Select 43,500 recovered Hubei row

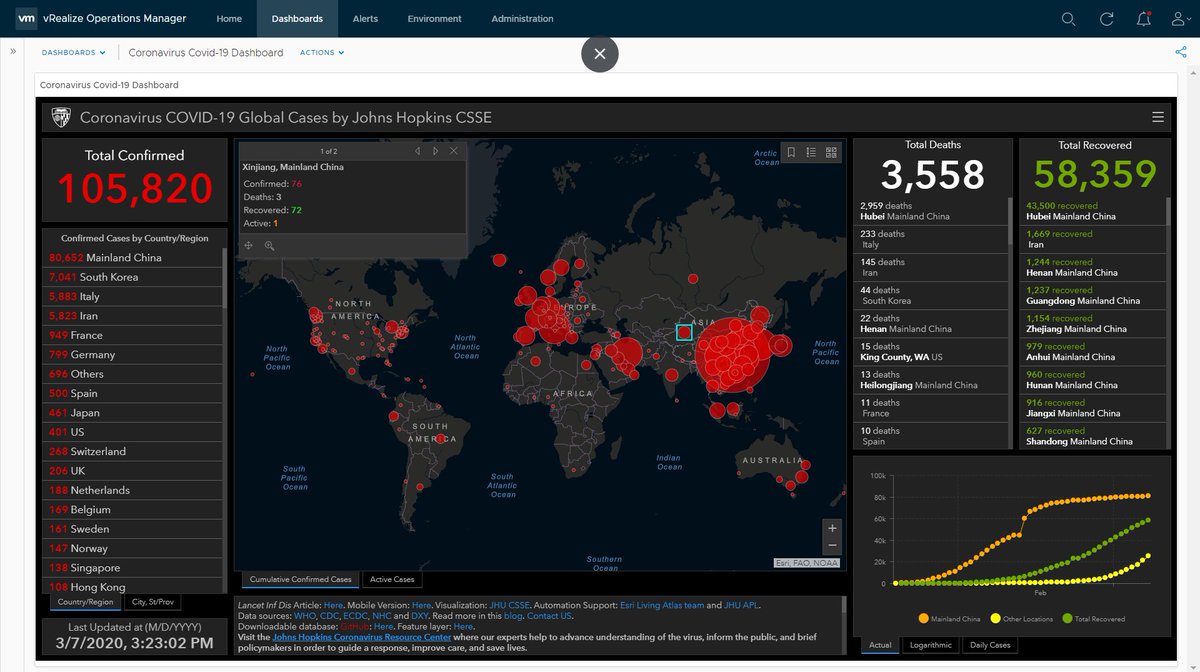click(1094, 211)
